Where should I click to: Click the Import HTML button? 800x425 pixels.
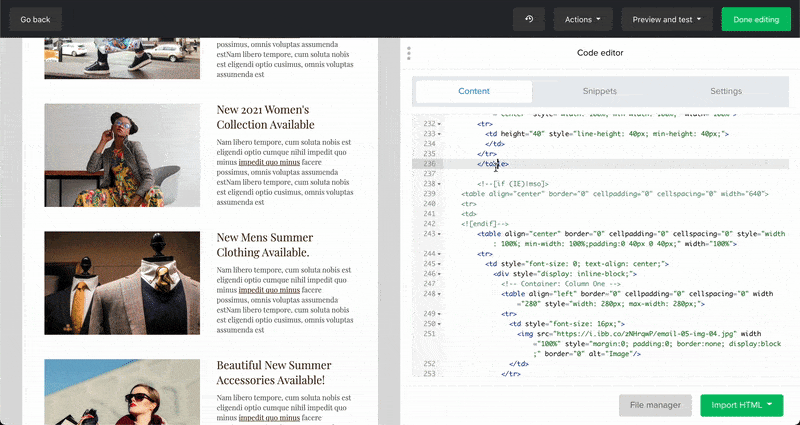741,405
